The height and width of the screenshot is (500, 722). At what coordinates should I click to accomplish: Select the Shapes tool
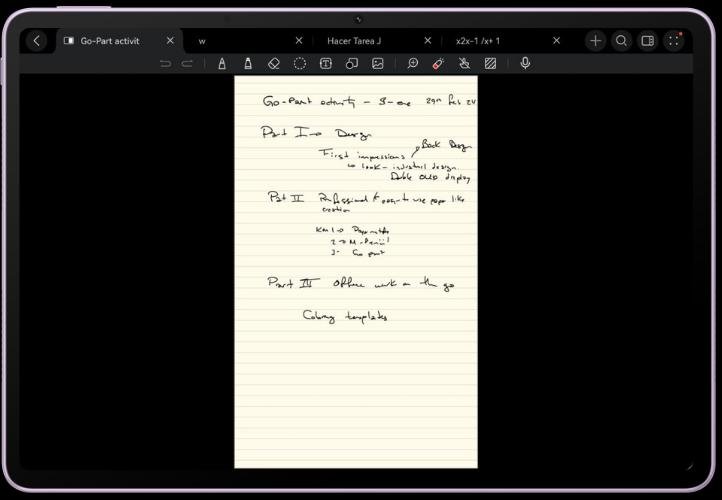(x=352, y=64)
